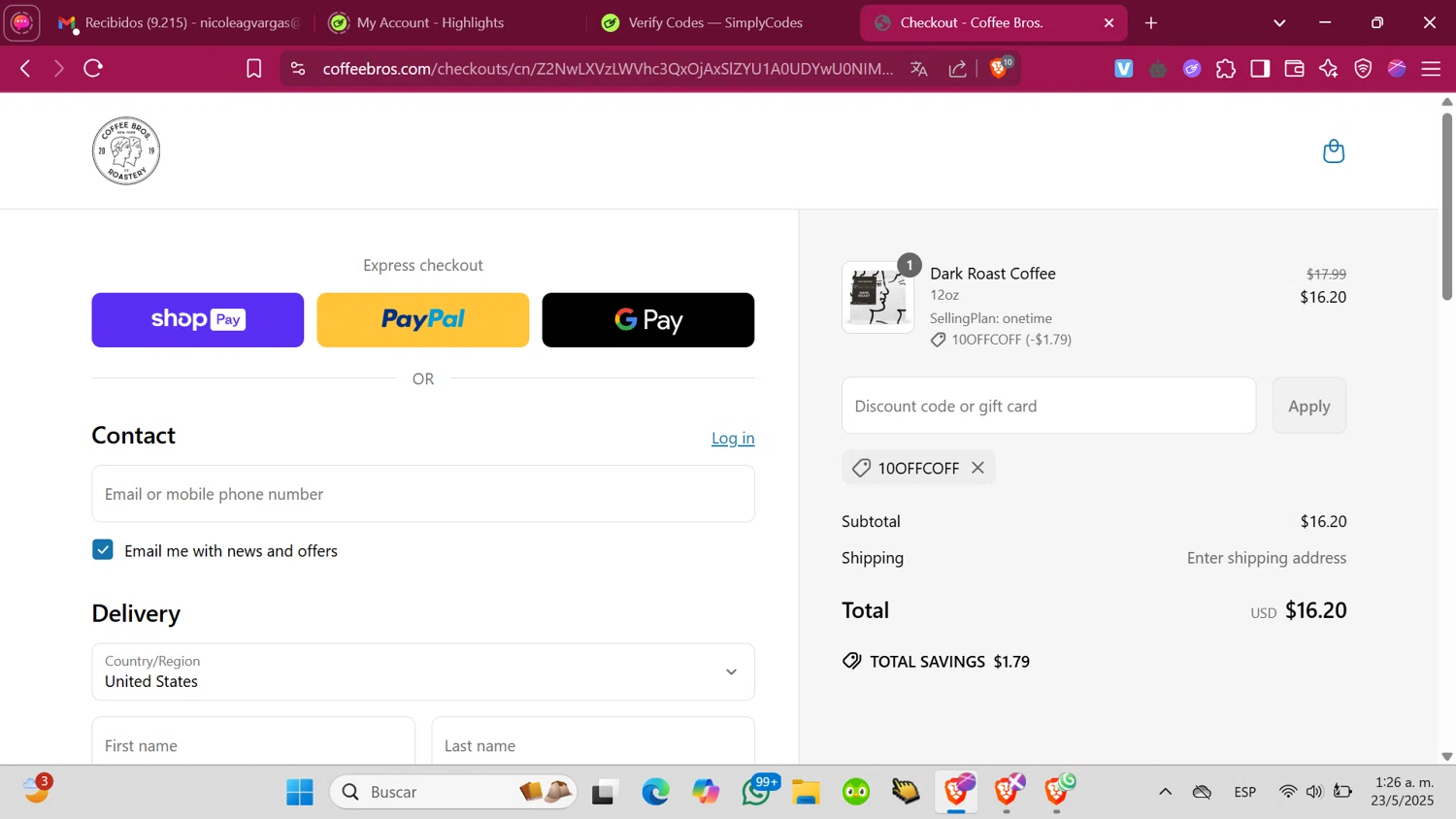1456x819 pixels.
Task: Show hidden system tray icons
Action: 1165,792
